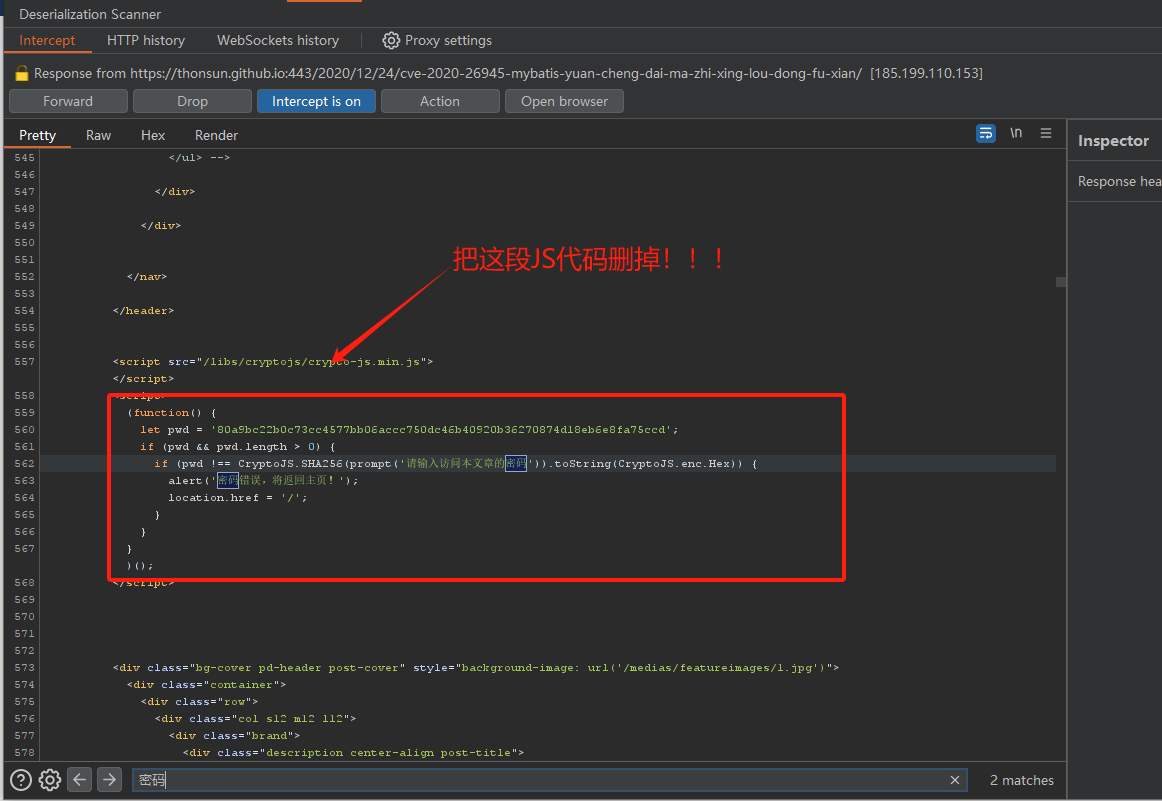Toggle show non-printable characters \n icon

click(x=1016, y=133)
